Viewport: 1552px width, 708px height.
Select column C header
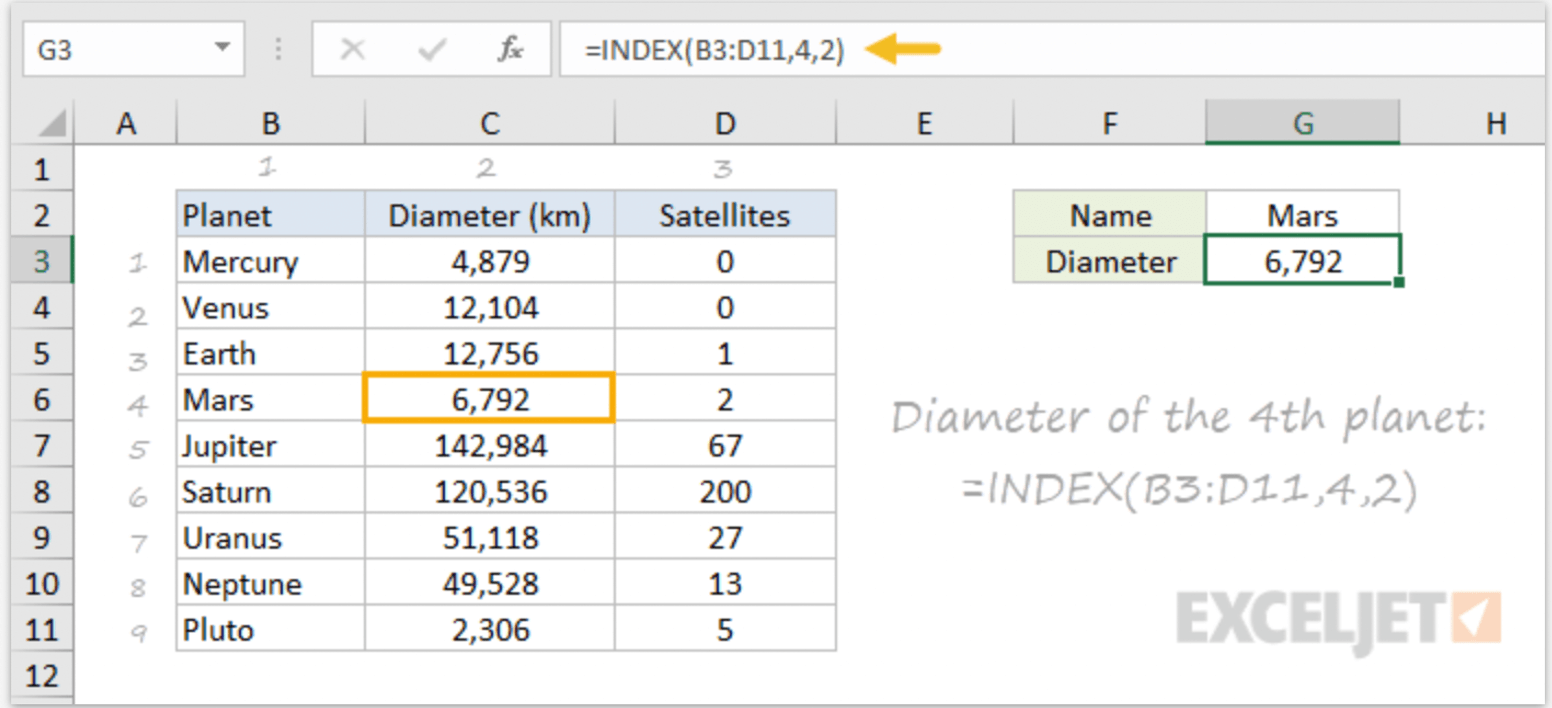(490, 123)
